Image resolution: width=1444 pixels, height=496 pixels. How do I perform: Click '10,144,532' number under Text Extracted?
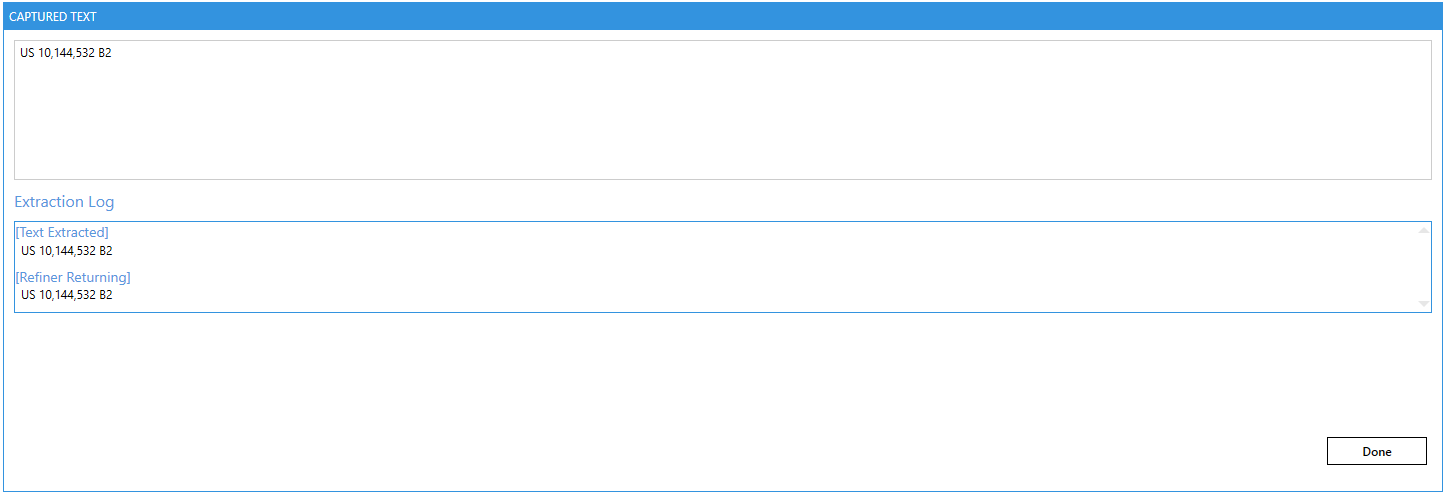[x=67, y=251]
